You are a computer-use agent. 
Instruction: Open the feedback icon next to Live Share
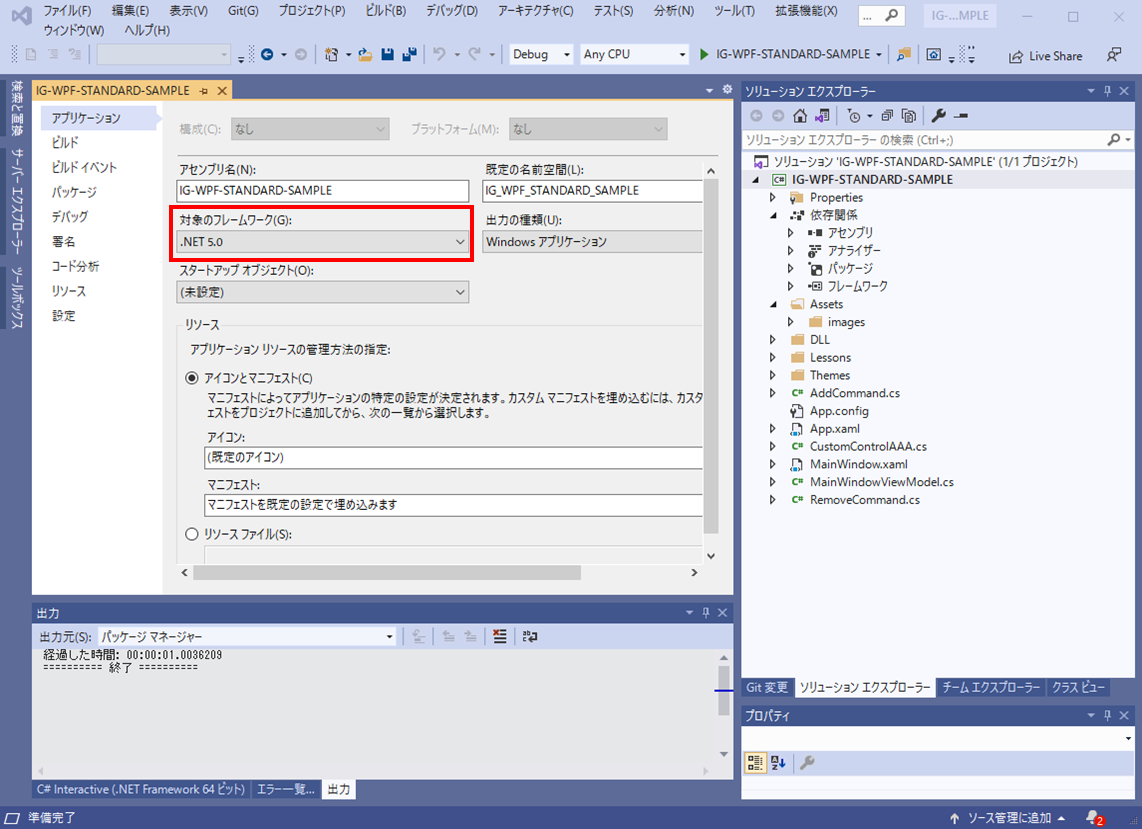[x=1113, y=55]
